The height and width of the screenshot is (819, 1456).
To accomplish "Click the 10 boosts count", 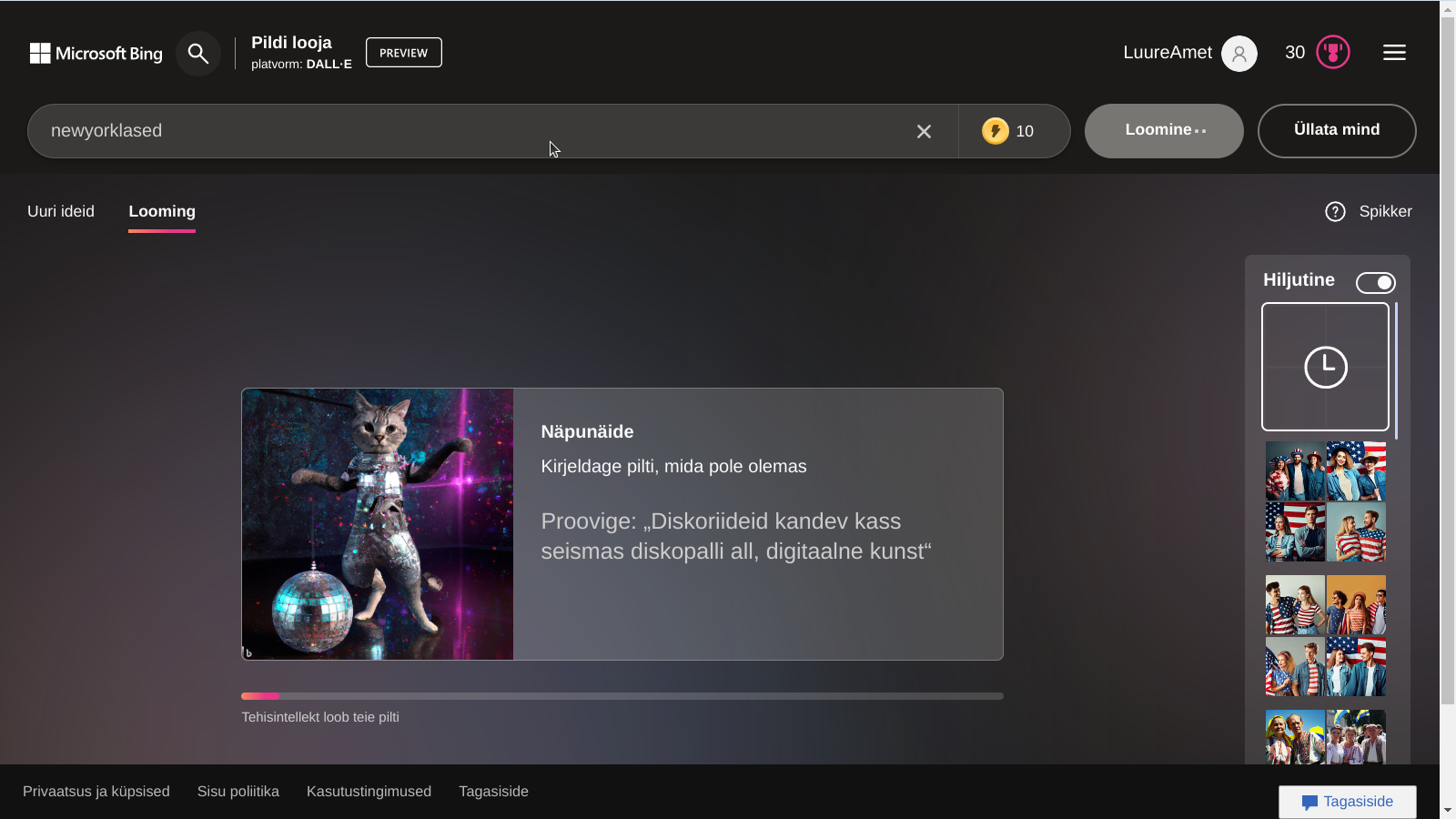I will click(x=1025, y=132).
